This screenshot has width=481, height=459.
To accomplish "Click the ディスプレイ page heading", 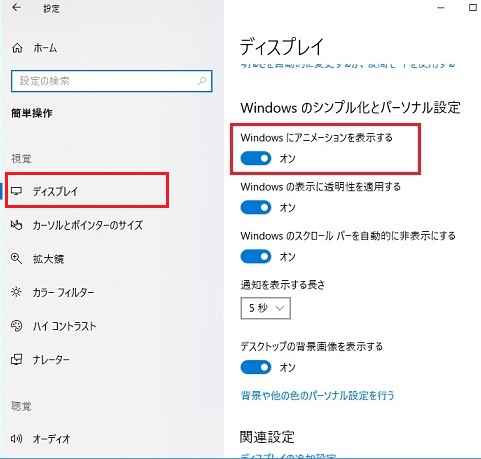I will click(x=282, y=47).
